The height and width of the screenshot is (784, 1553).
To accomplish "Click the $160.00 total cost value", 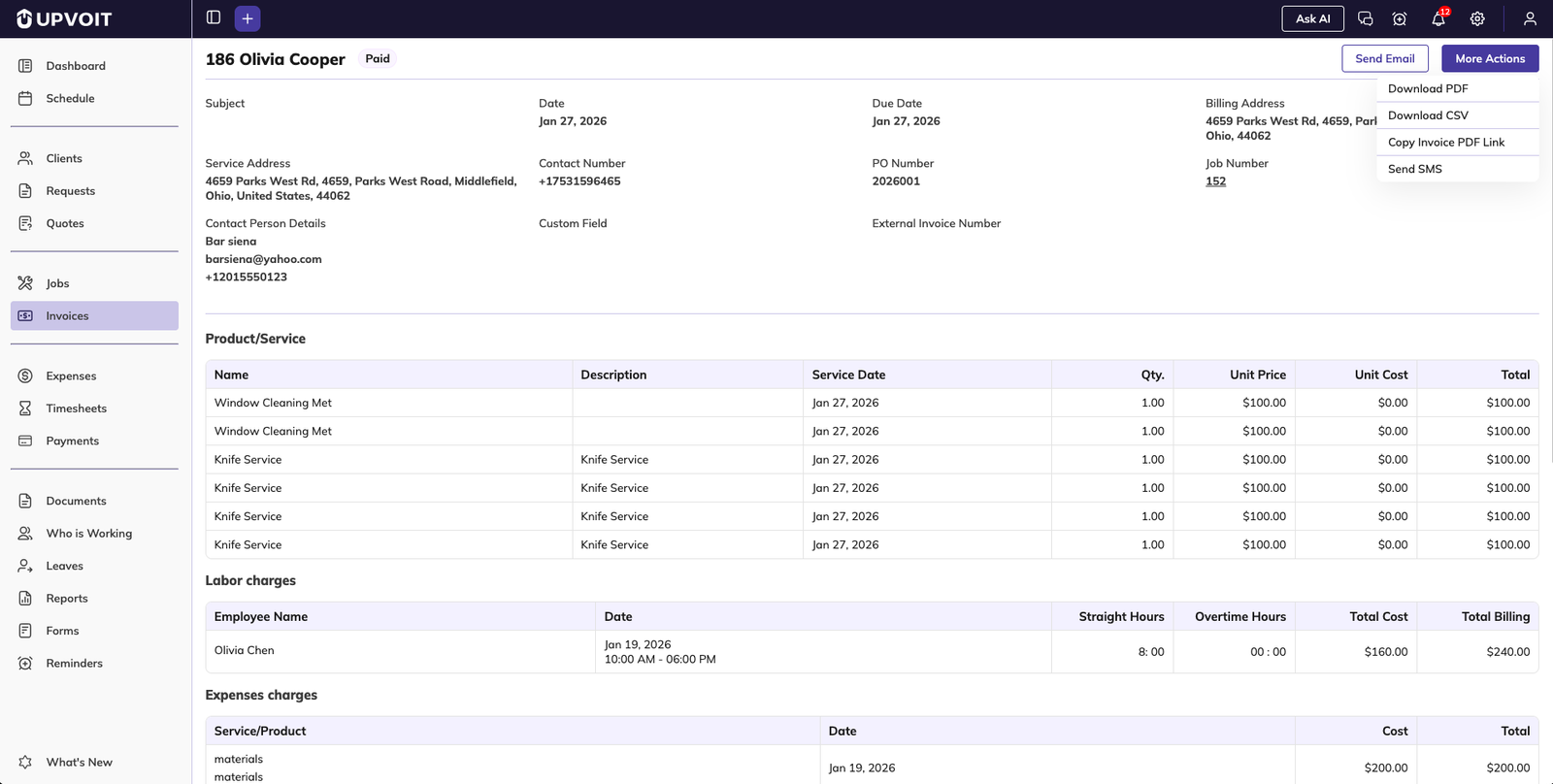I will pos(1386,652).
